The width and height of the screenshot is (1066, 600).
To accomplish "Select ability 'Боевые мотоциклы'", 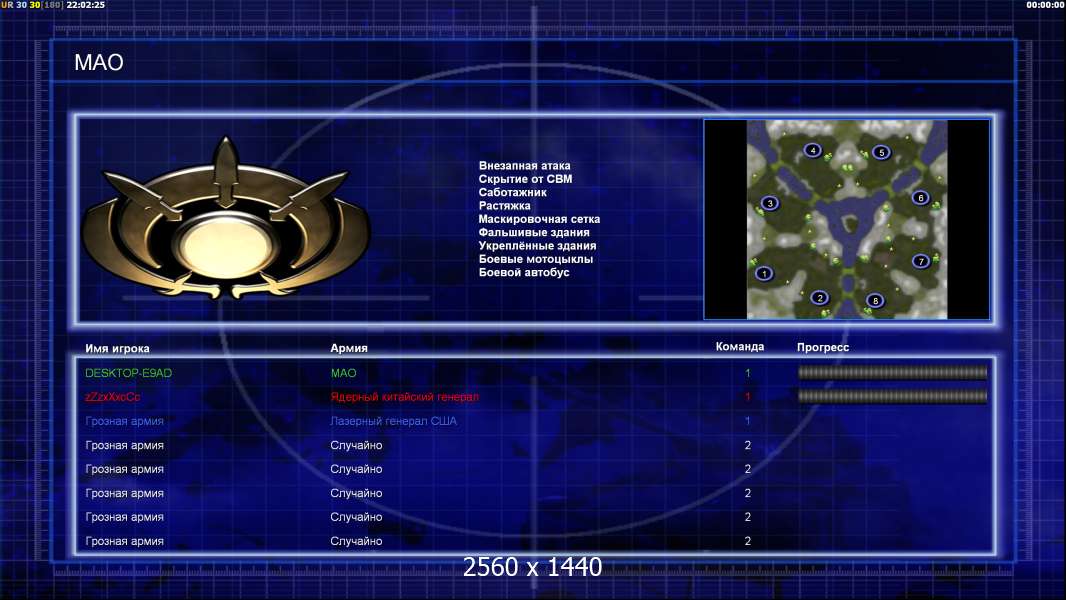I will click(536, 259).
